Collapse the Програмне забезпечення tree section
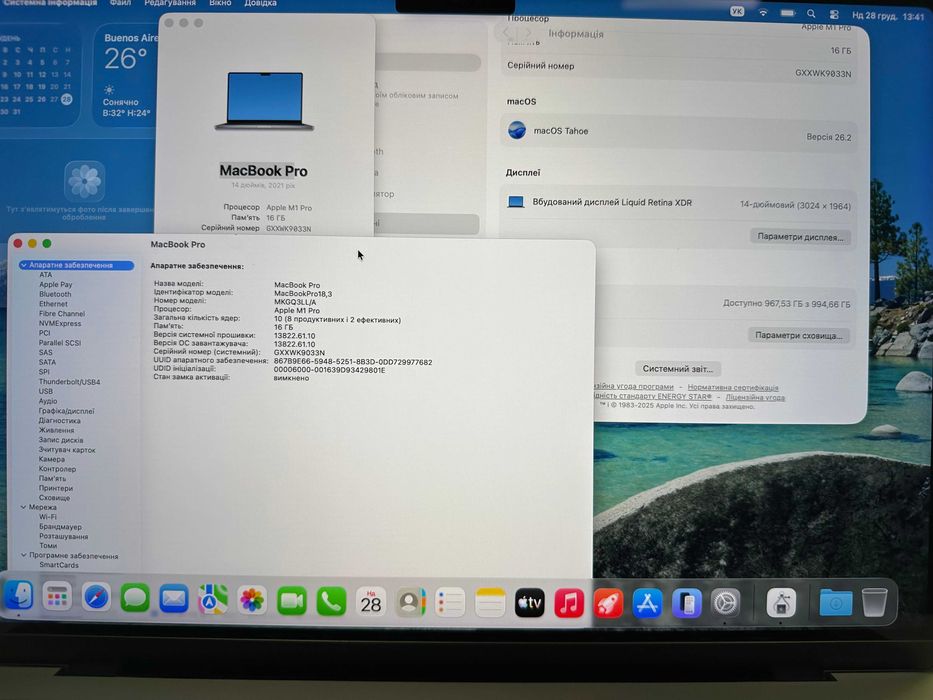933x700 pixels. coord(23,555)
